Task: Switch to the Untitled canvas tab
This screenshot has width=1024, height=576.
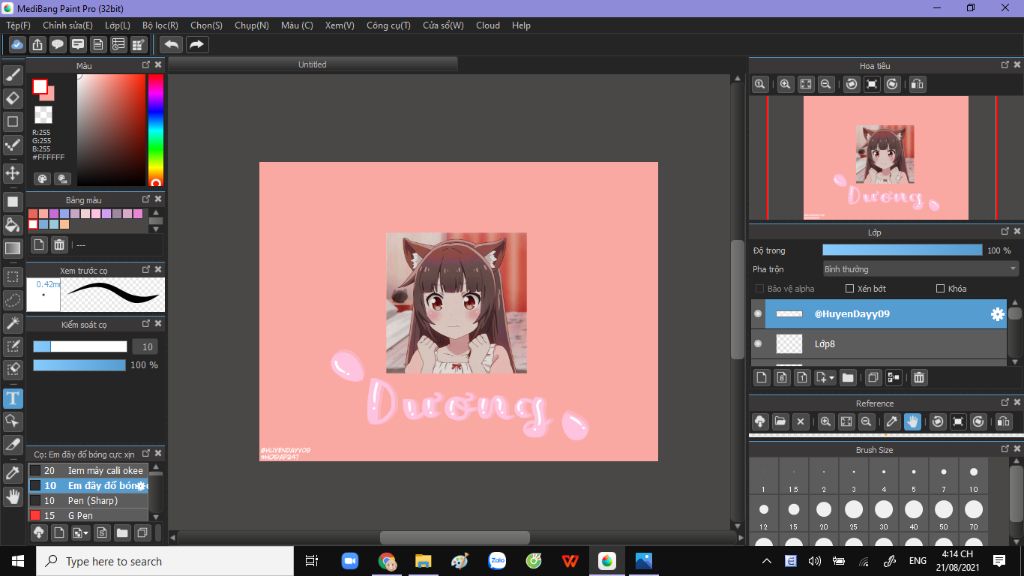Action: (x=312, y=65)
